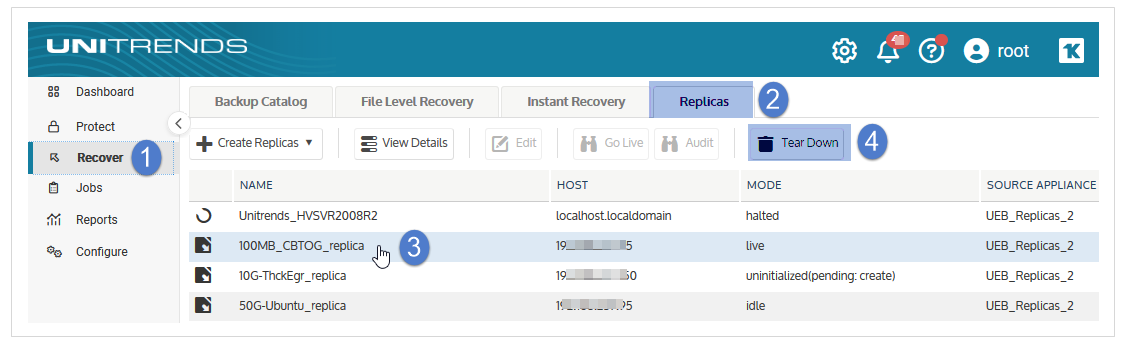The image size is (1142, 363).
Task: Click the spinner icon beside Unitrends_HVSVR2008R2
Action: click(x=204, y=216)
